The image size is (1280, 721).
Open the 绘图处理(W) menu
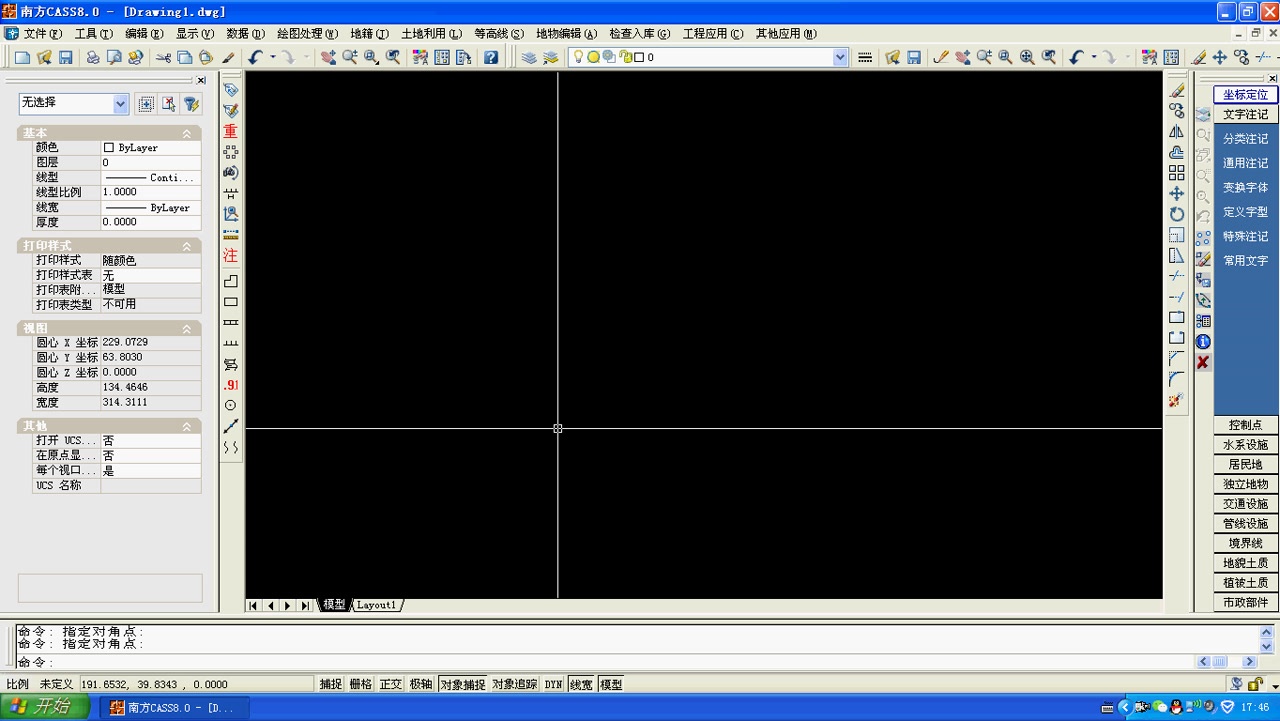tap(307, 33)
